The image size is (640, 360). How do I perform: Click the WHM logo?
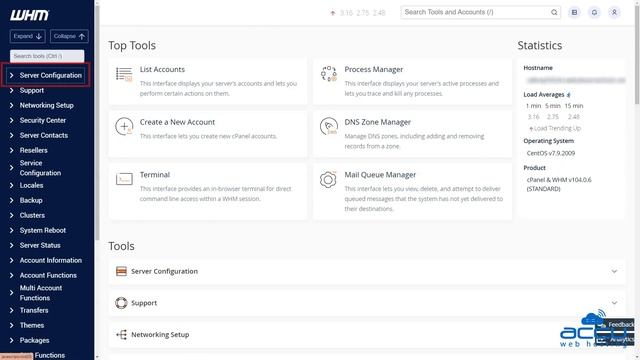[29, 15]
